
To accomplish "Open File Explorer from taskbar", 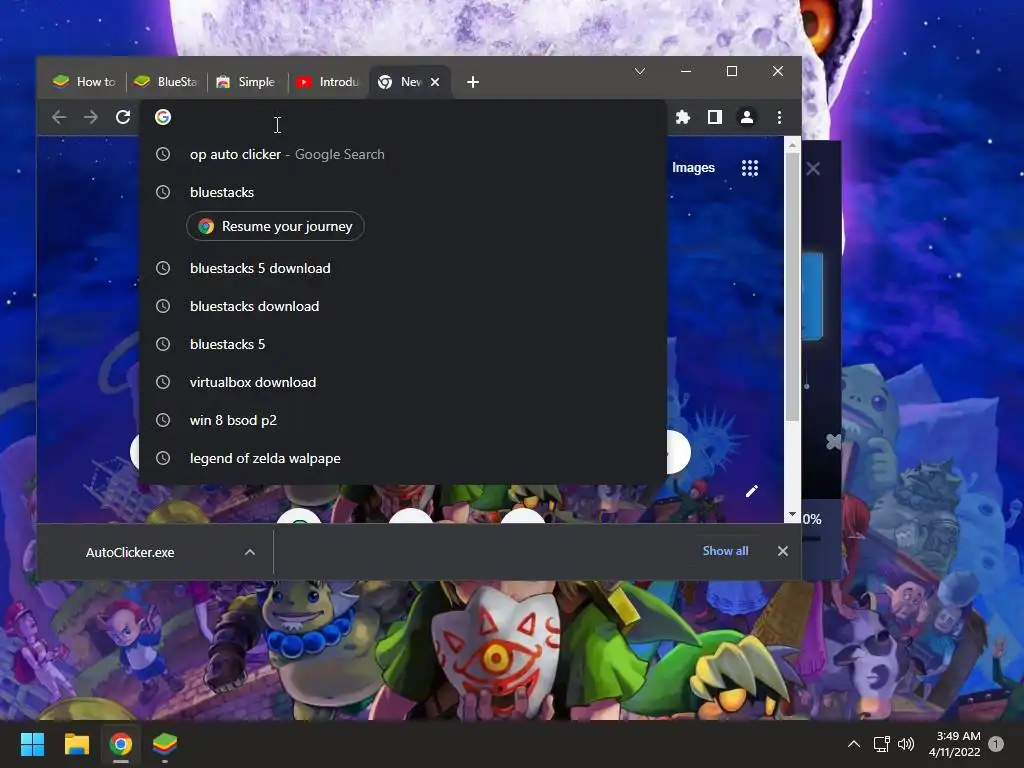I will [76, 744].
